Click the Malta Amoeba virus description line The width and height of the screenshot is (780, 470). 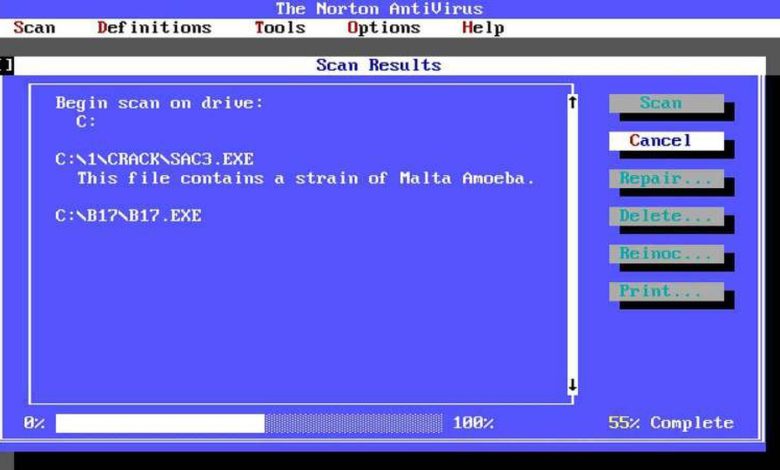click(x=306, y=178)
